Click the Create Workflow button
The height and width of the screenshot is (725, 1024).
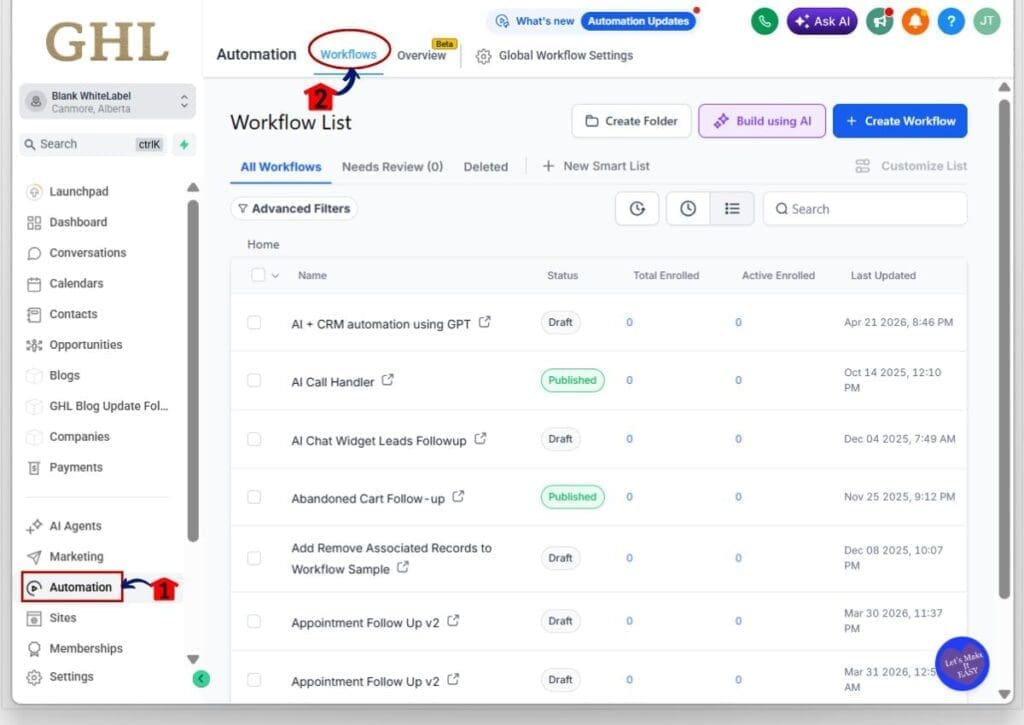[x=899, y=121]
